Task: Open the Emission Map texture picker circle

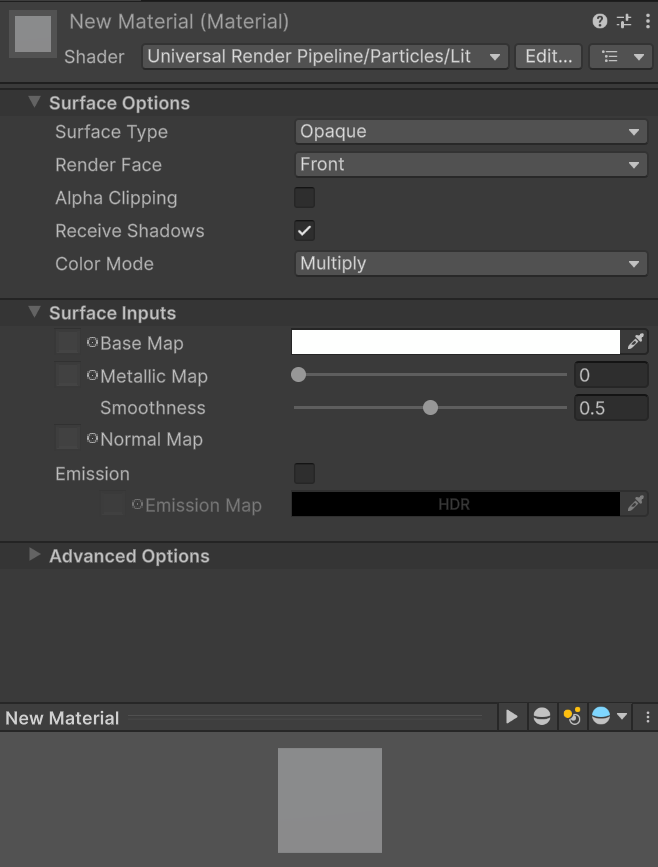Action: coord(137,504)
